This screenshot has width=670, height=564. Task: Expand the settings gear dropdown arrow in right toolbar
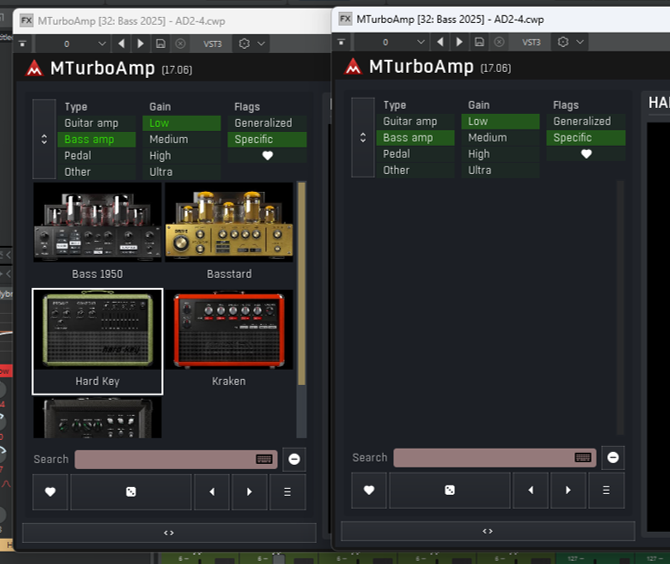click(x=580, y=42)
